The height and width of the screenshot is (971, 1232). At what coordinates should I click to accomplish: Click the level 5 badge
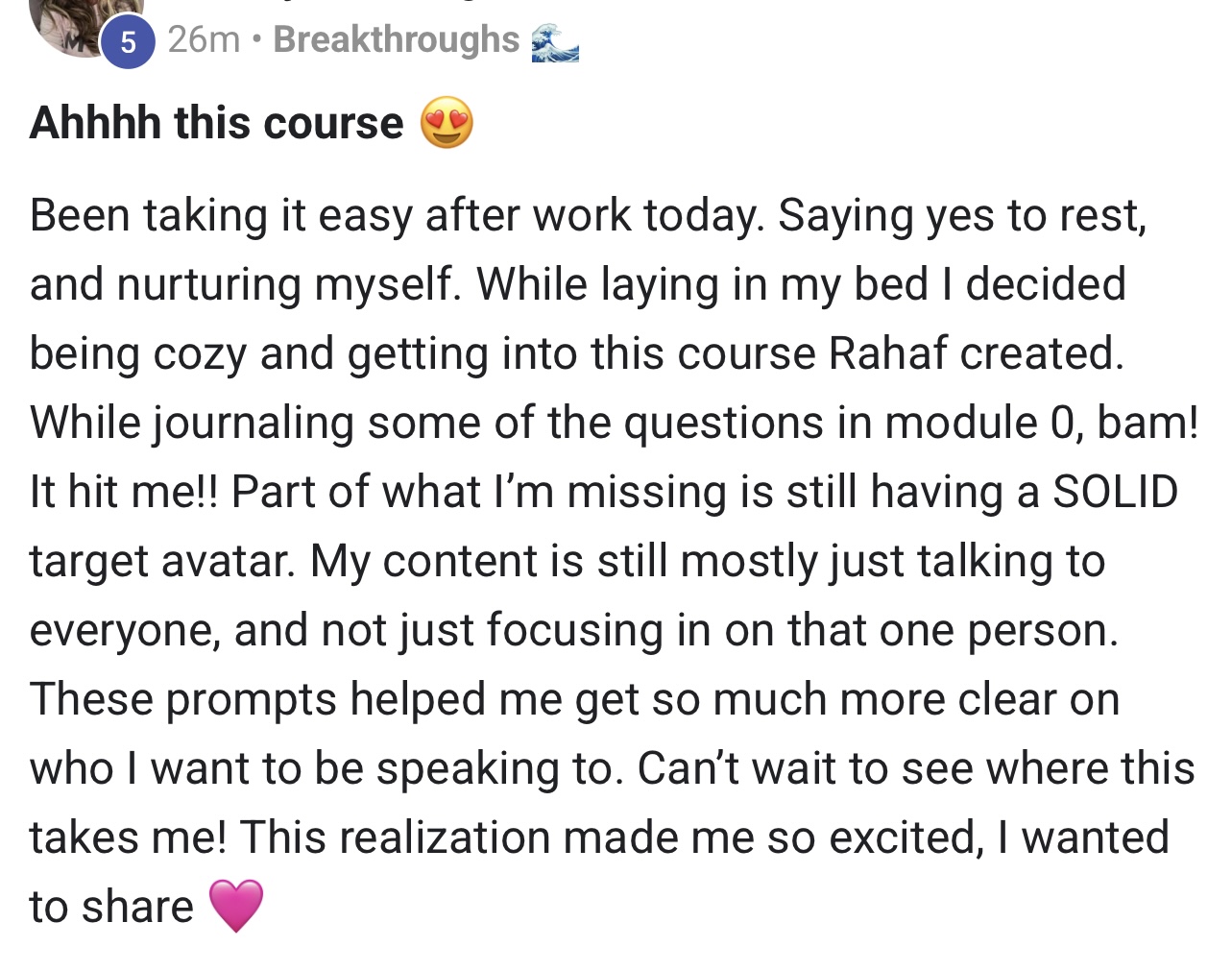pos(128,43)
